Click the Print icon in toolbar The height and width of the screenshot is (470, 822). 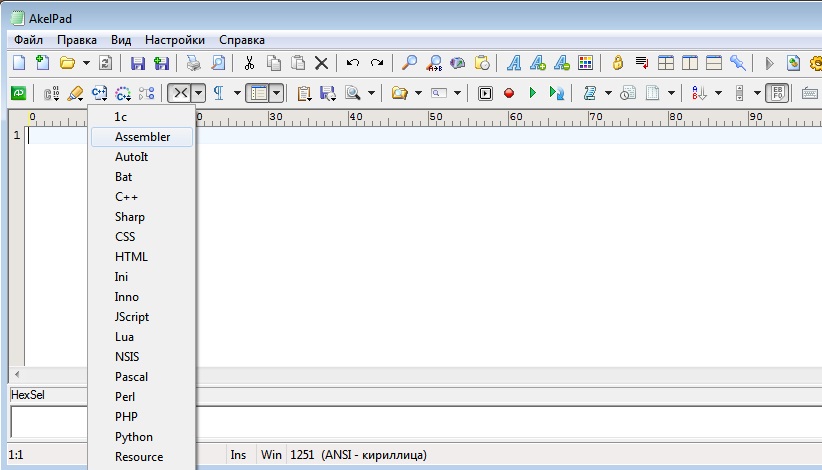coord(193,63)
